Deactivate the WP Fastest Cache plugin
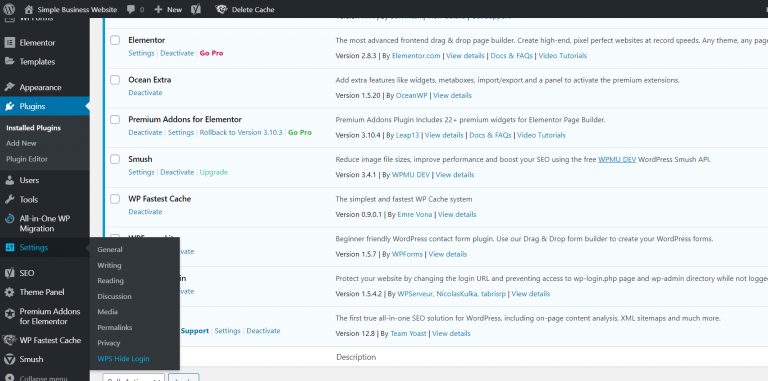The height and width of the screenshot is (381, 768). pos(145,212)
